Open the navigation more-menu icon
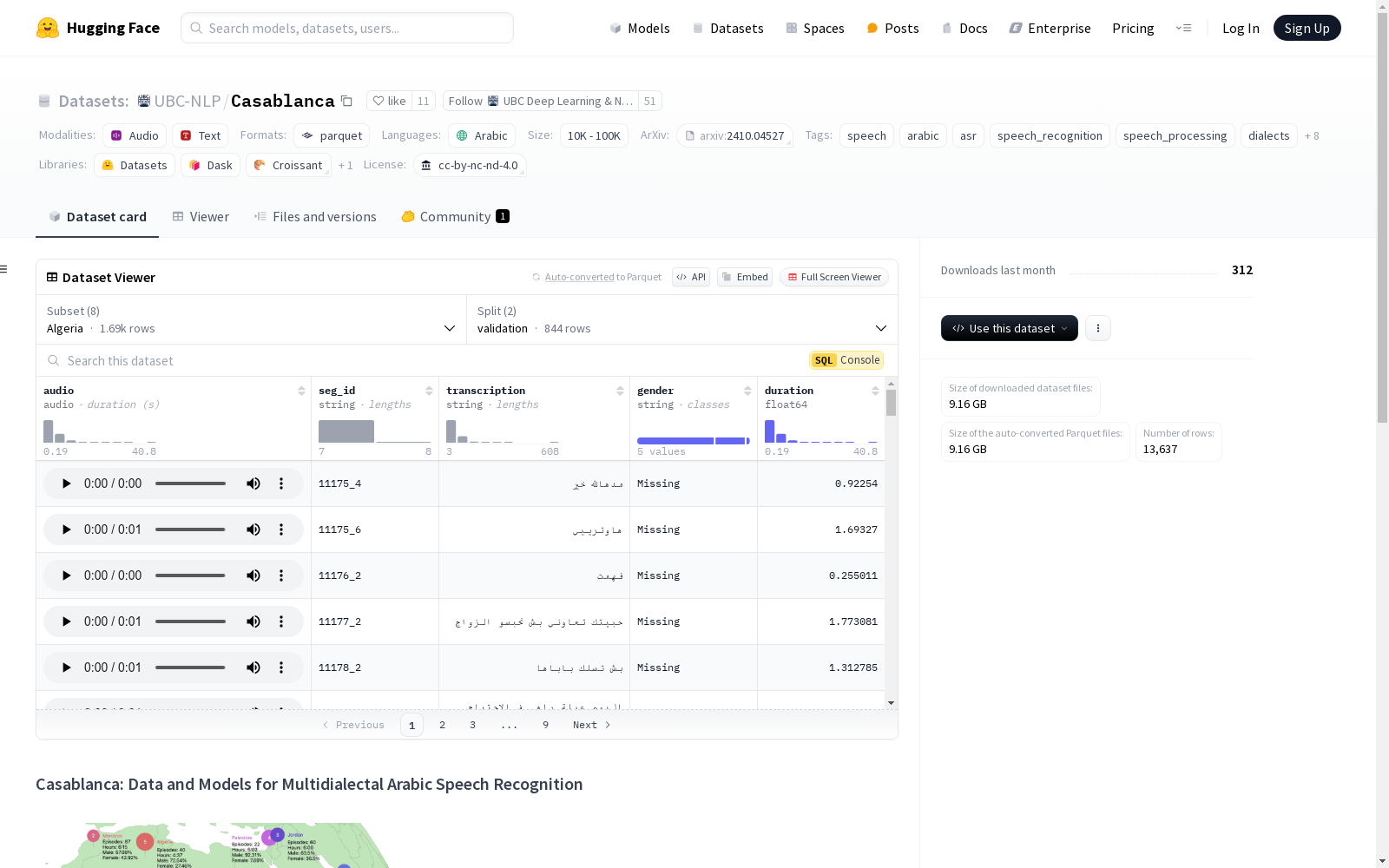This screenshot has height=868, width=1389. pyautogui.click(x=1183, y=28)
